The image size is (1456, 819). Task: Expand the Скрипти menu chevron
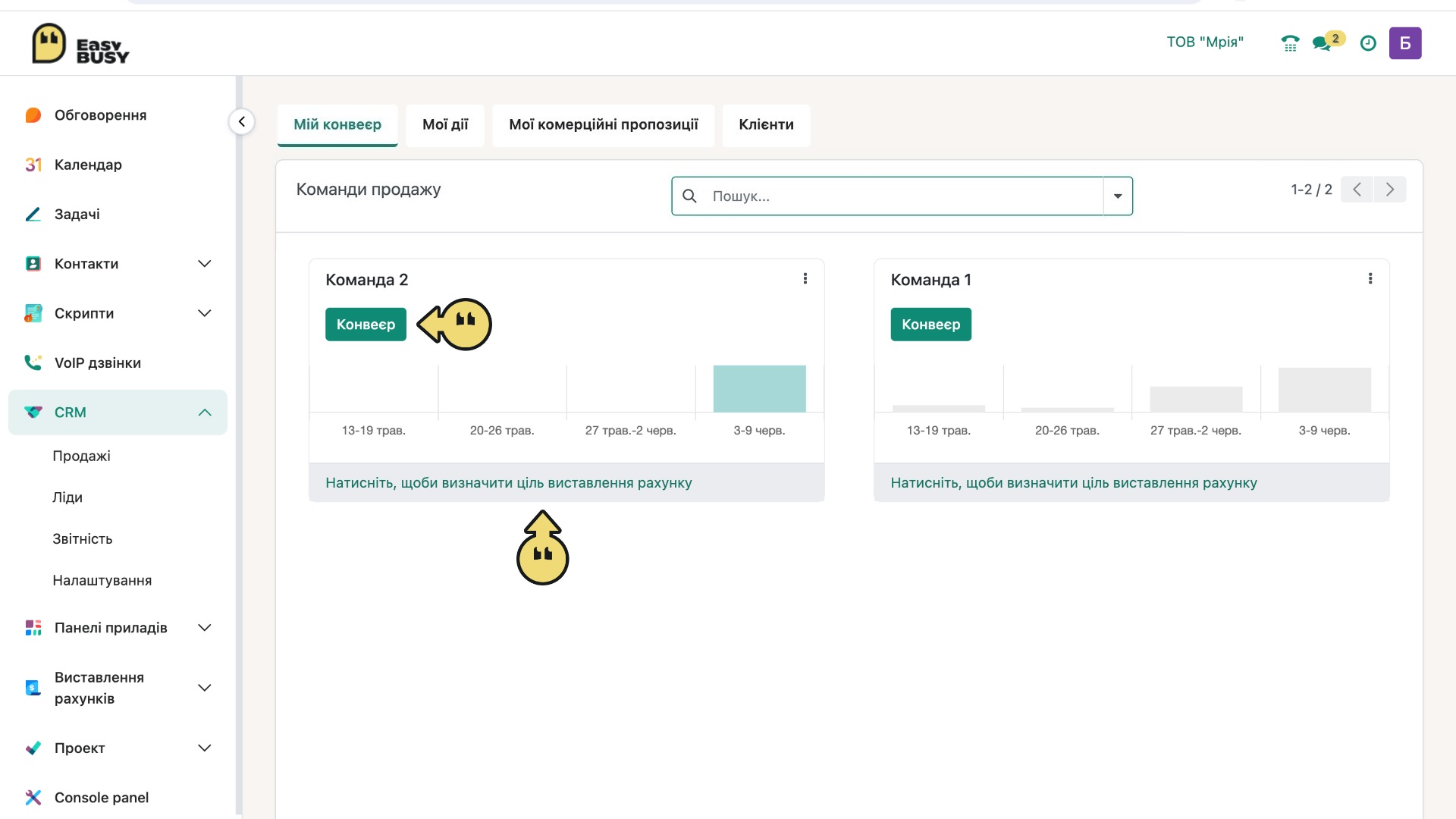click(204, 313)
